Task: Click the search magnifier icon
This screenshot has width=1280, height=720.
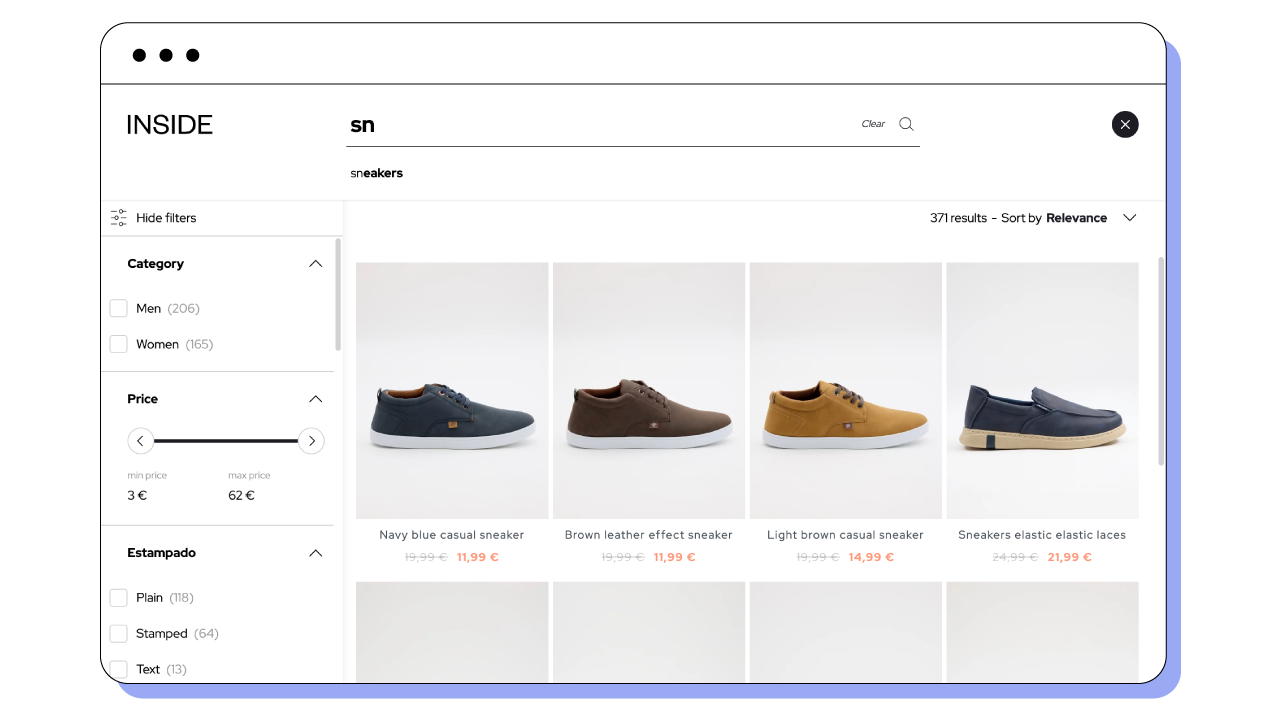Action: (905, 123)
